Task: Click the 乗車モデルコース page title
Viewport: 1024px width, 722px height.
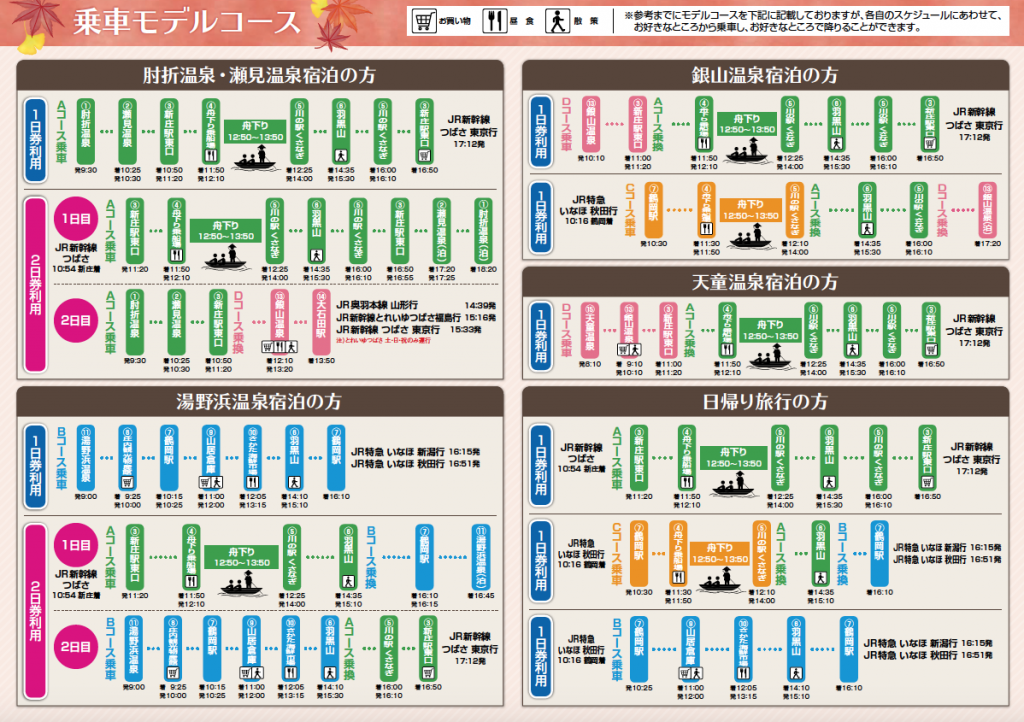Action: point(187,23)
